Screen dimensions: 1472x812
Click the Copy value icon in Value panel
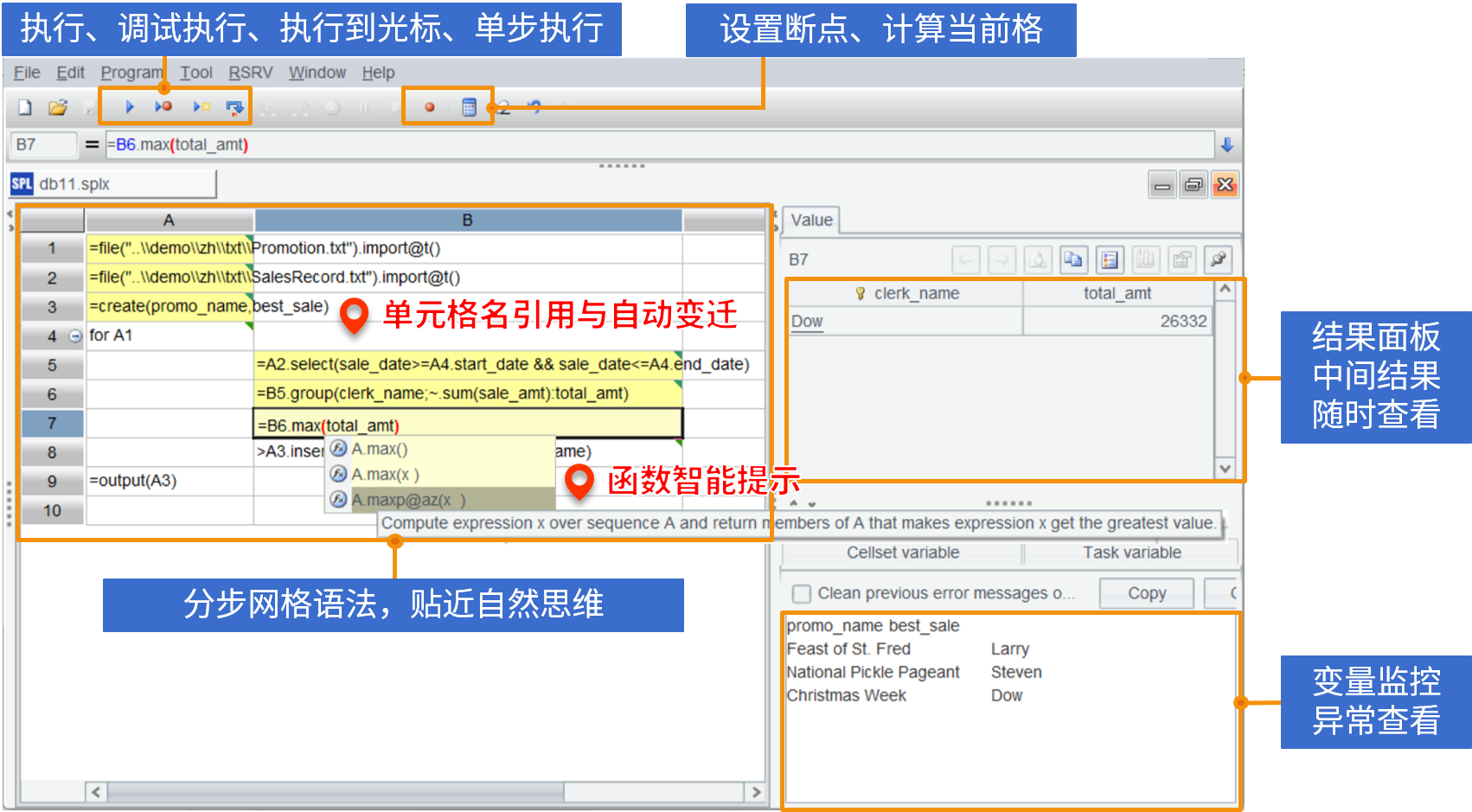click(x=1073, y=259)
